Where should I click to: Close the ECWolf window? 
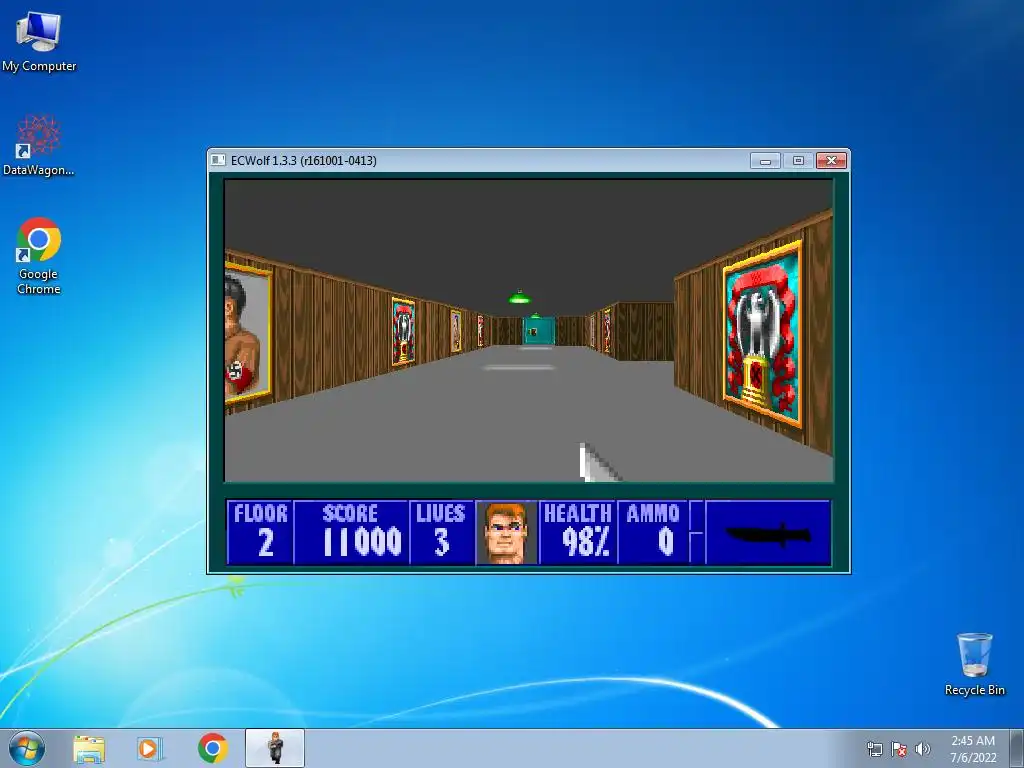coord(831,161)
